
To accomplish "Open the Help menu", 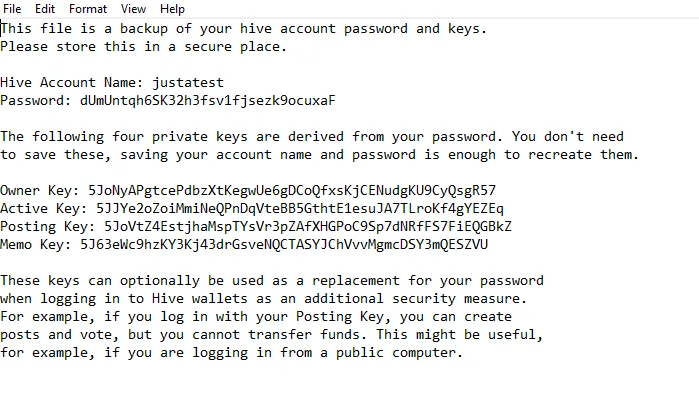I will tap(172, 9).
